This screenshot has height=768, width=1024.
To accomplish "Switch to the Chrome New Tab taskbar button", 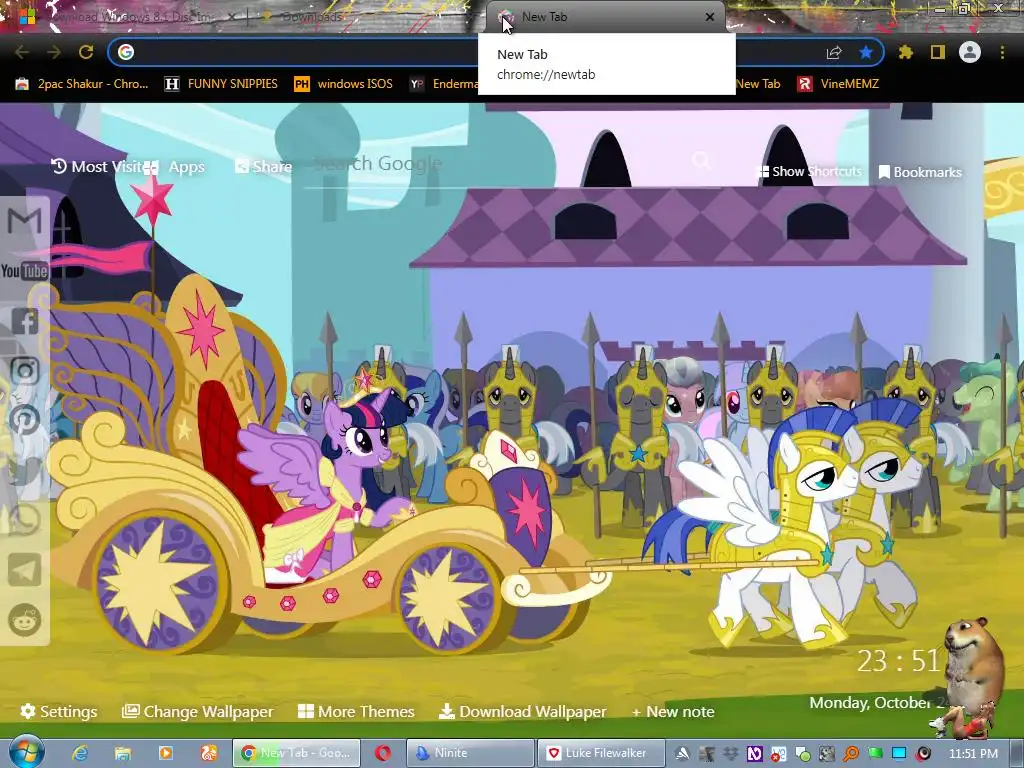I will [x=296, y=753].
